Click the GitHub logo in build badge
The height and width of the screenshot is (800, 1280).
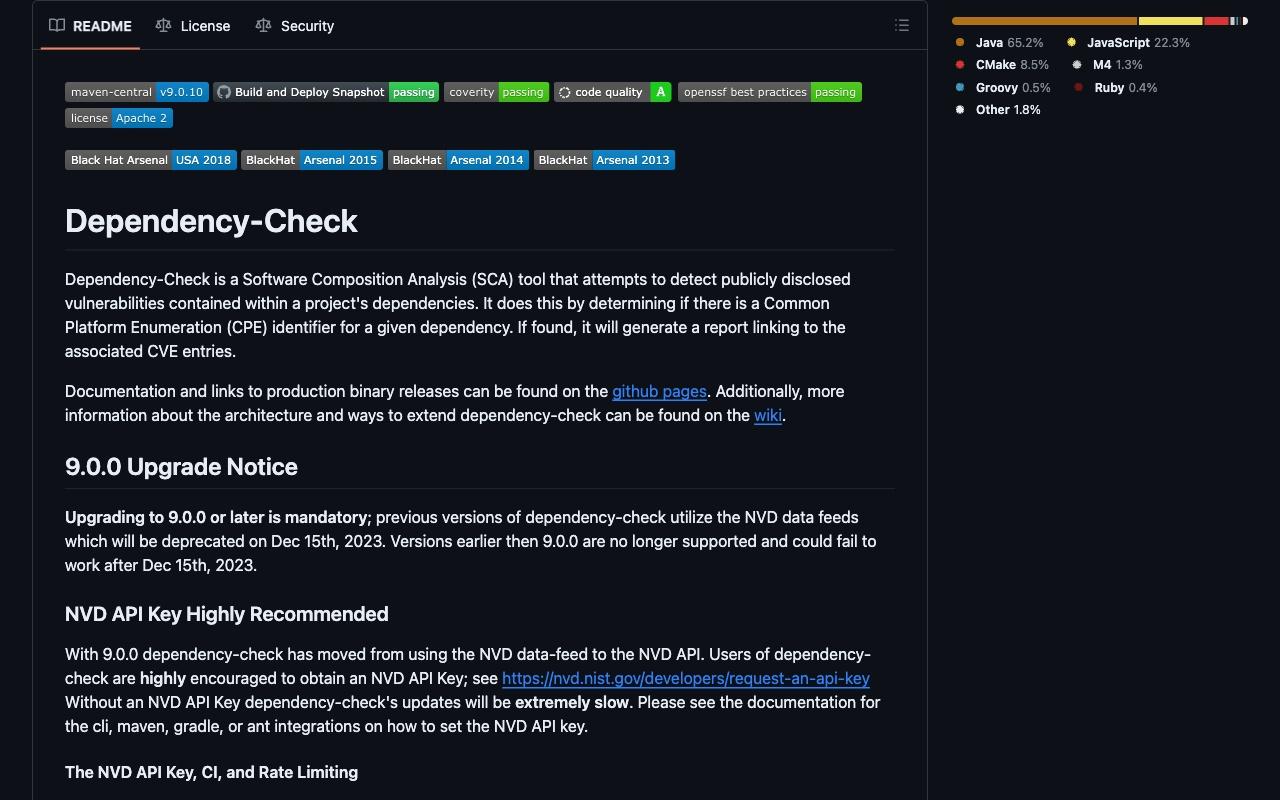224,92
